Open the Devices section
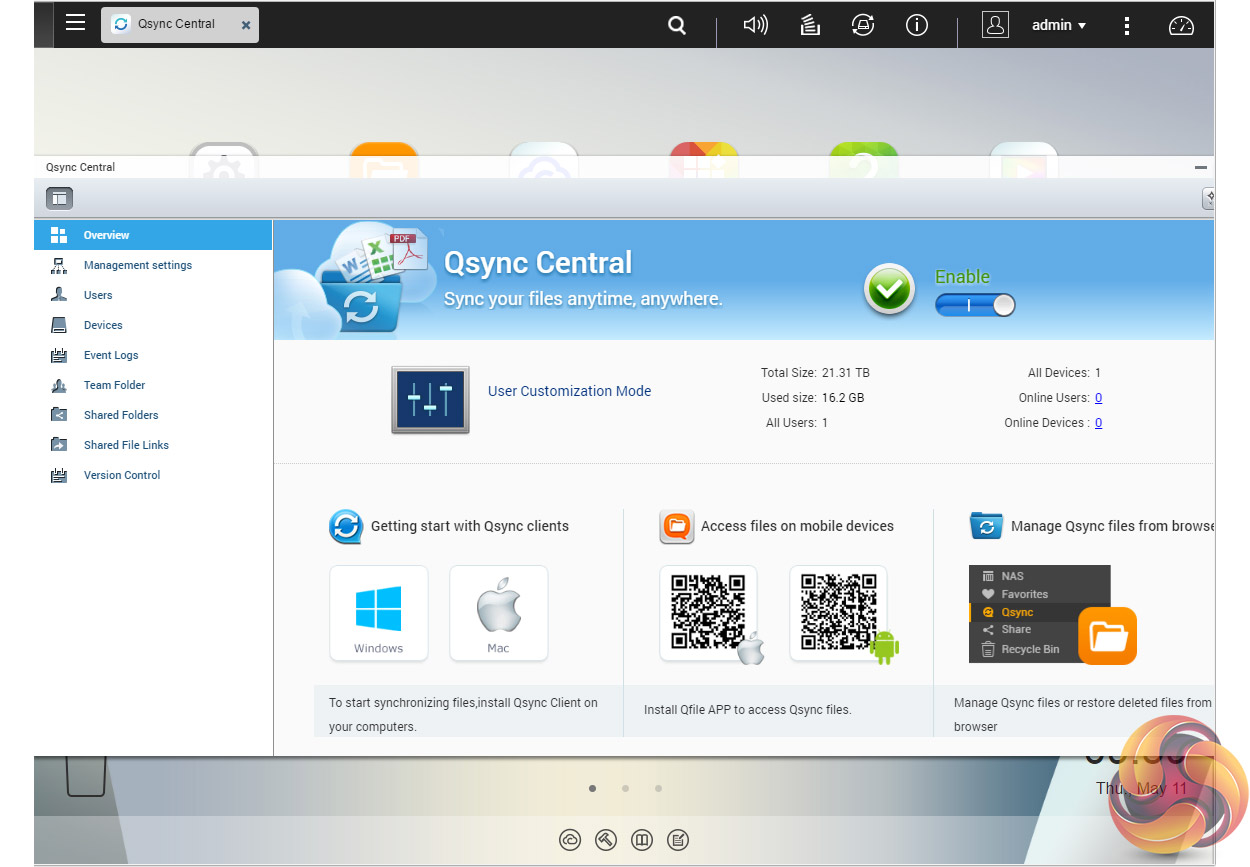 tap(153, 325)
